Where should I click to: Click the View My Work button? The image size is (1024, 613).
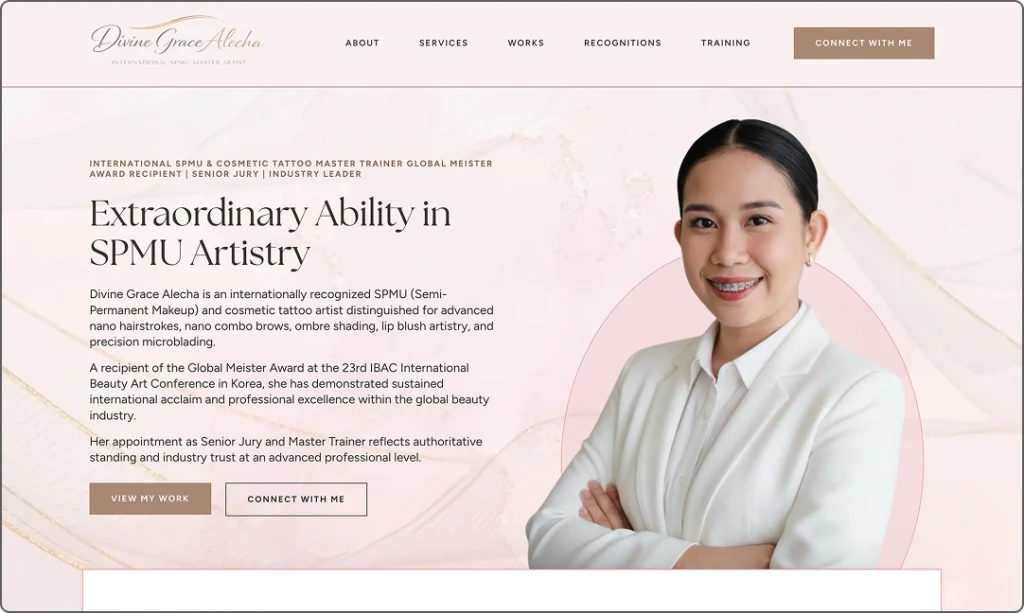(x=150, y=499)
